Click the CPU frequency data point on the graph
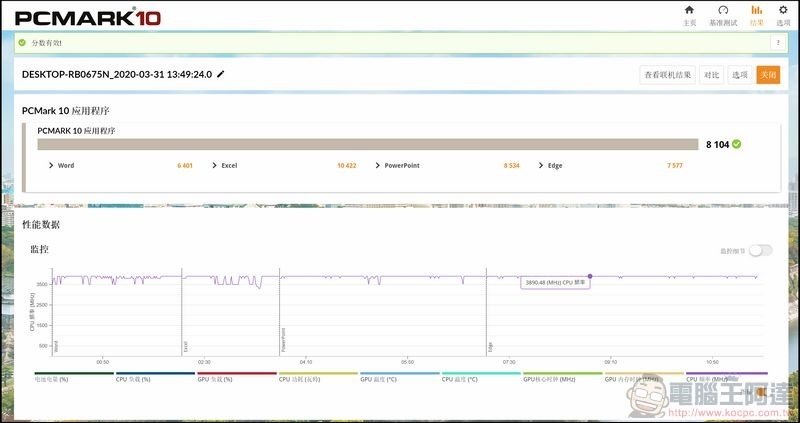Viewport: 800px width, 423px height. [x=589, y=275]
